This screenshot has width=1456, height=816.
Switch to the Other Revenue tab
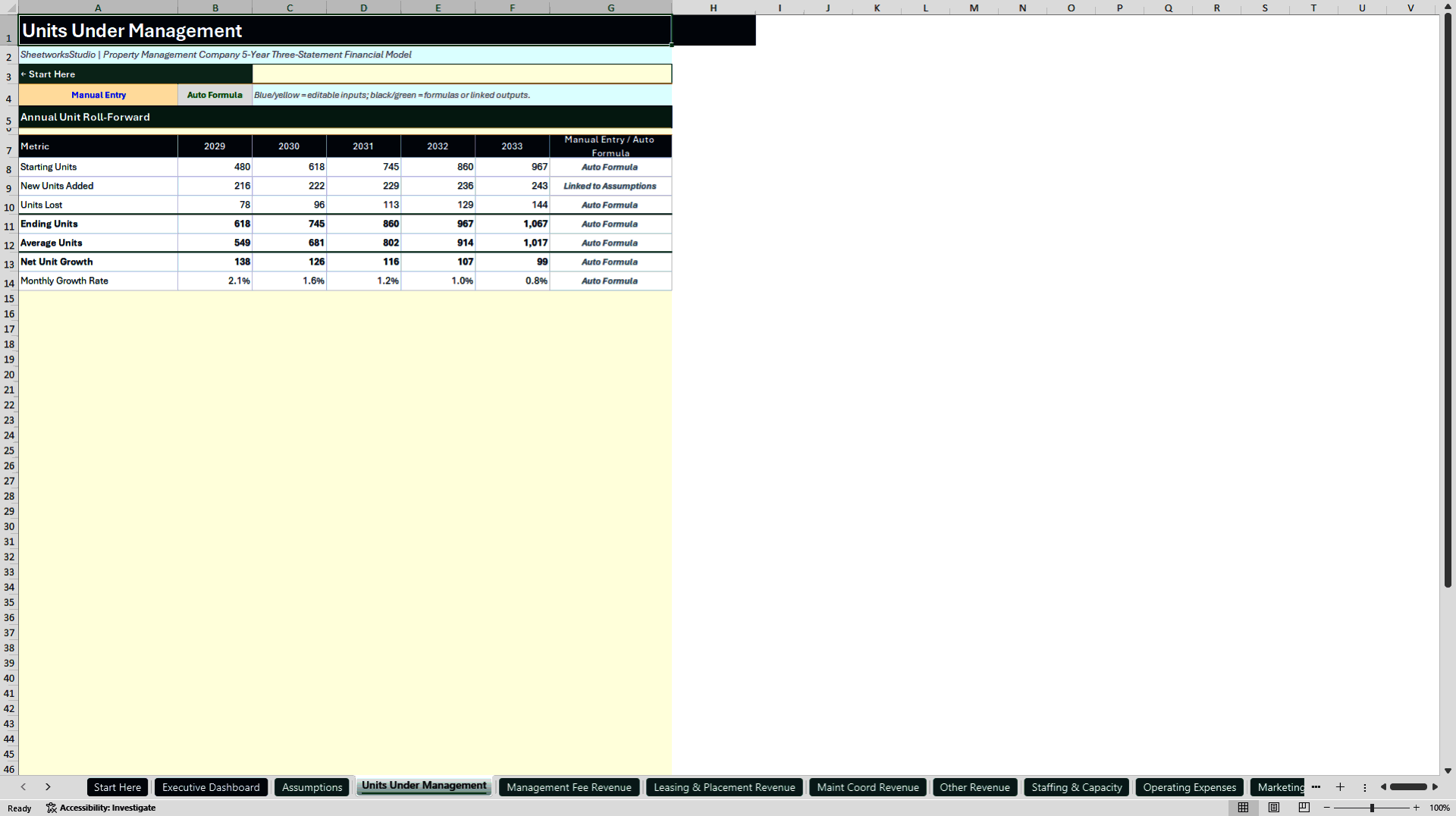(974, 787)
